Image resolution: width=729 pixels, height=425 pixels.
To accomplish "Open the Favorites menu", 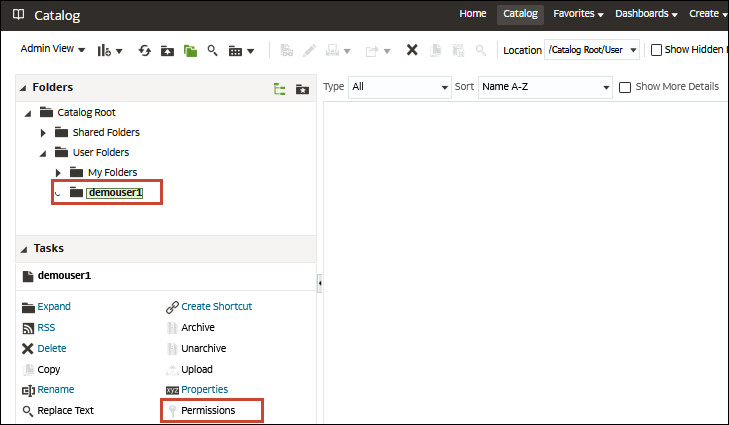I will 578,13.
